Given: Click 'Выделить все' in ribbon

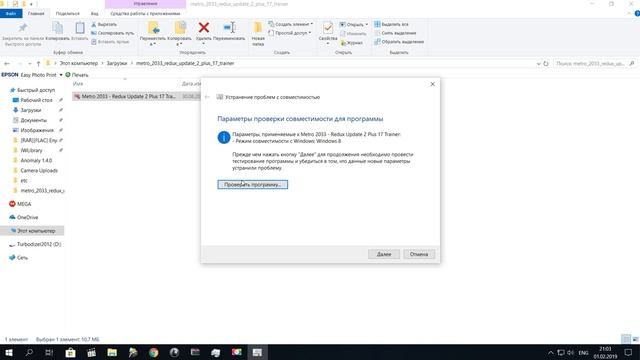Looking at the screenshot, I should [391, 24].
